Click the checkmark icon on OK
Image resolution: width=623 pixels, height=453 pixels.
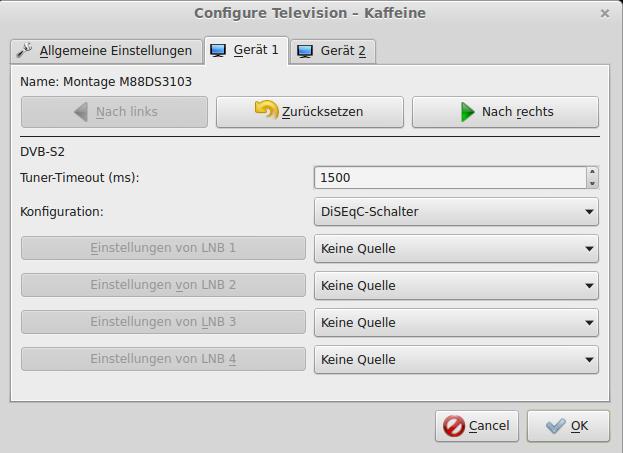pyautogui.click(x=556, y=426)
